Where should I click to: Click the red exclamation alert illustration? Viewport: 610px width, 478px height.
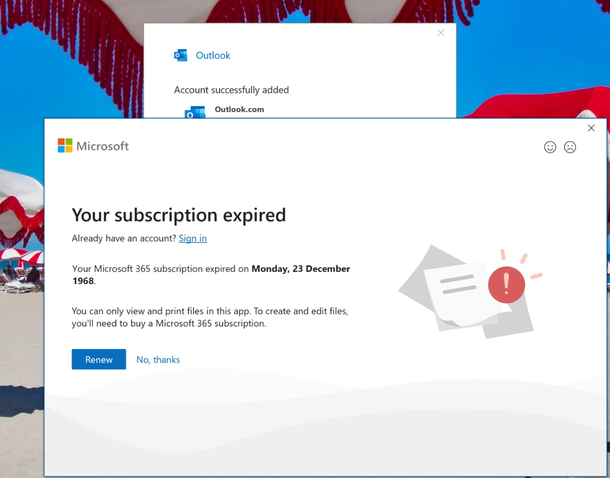click(506, 285)
